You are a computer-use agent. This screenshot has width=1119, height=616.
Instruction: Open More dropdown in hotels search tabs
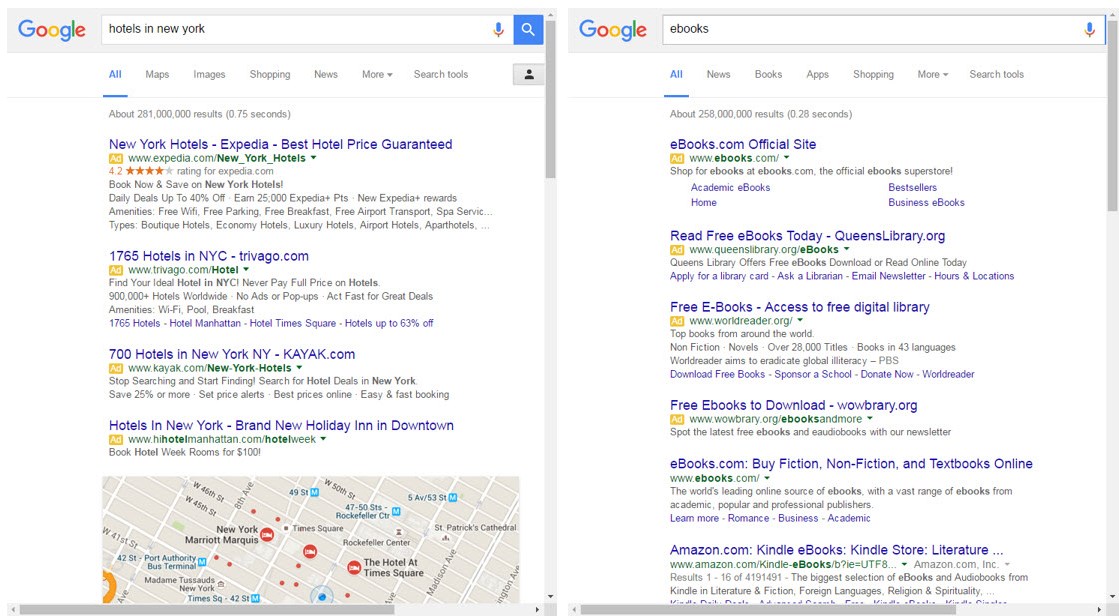pos(377,74)
